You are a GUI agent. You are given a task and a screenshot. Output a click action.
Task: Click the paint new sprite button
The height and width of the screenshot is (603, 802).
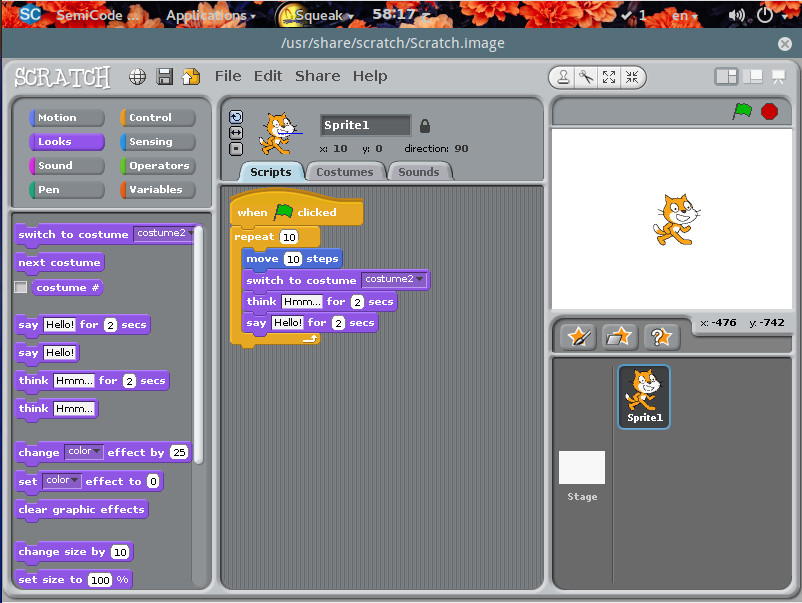[x=578, y=337]
